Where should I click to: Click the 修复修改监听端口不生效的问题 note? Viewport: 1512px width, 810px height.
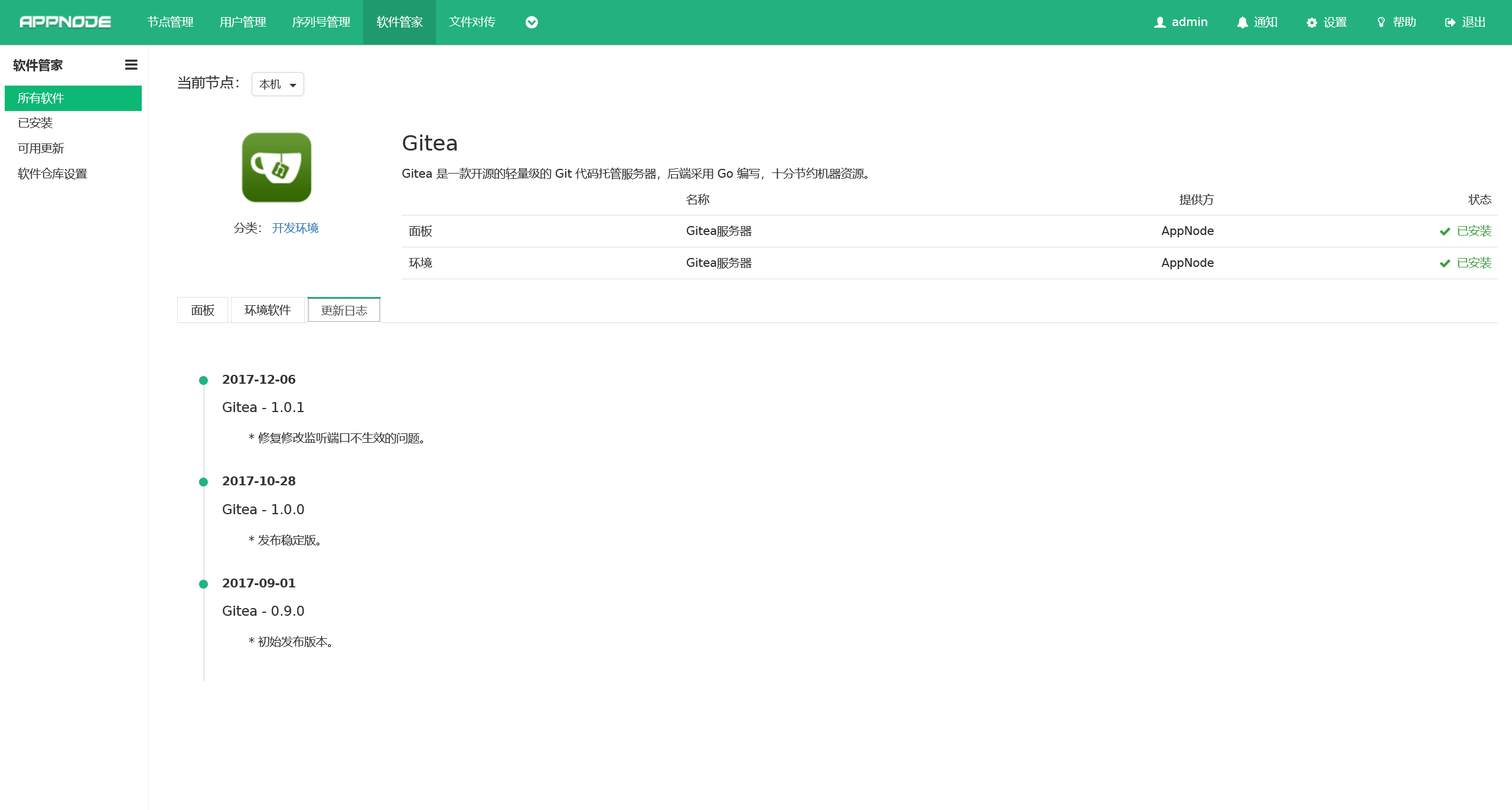click(x=337, y=438)
